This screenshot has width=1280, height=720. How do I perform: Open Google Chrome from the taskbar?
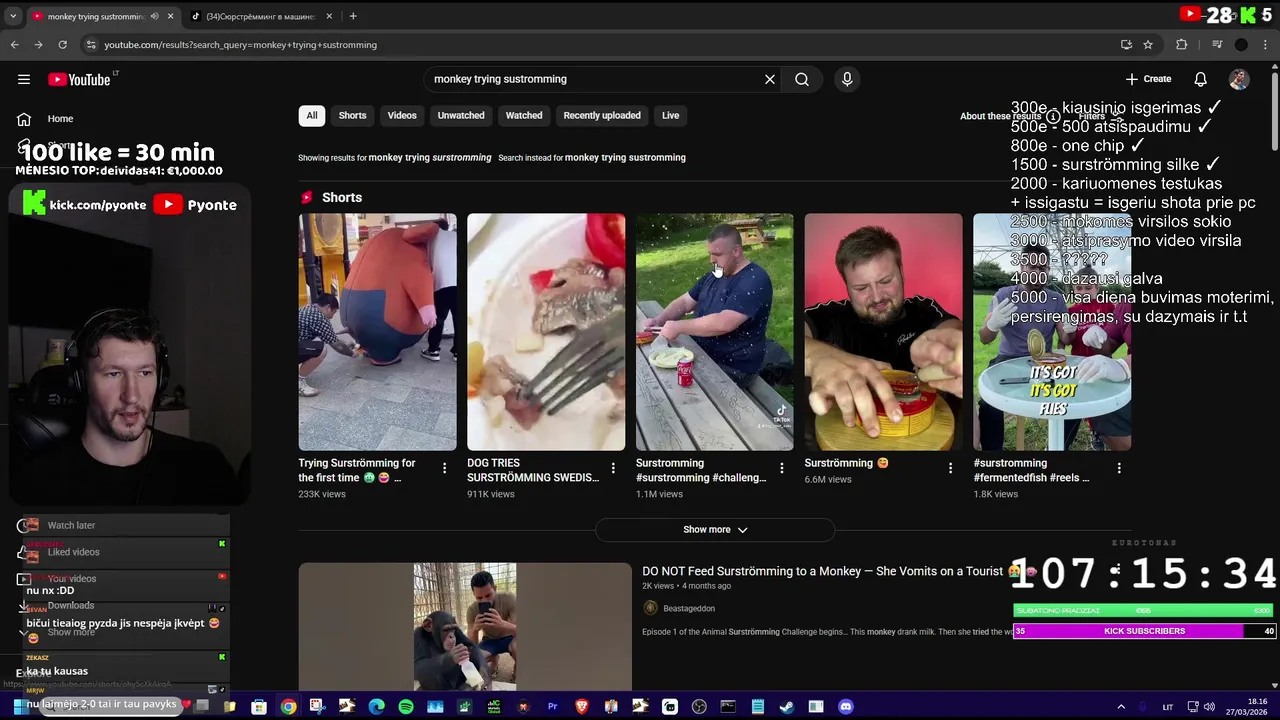(x=288, y=707)
